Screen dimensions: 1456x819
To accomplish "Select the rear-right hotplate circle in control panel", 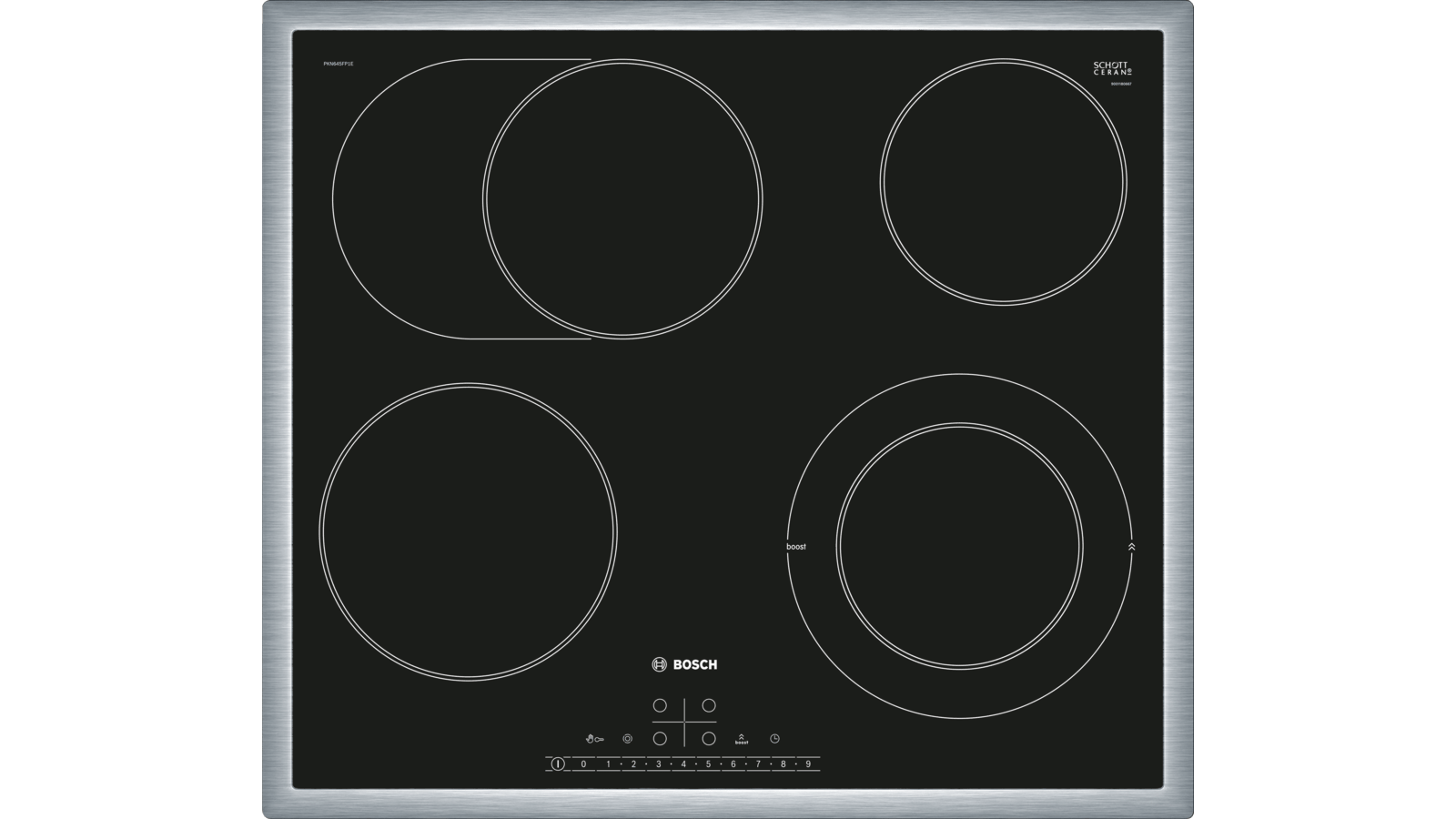I will [x=708, y=705].
